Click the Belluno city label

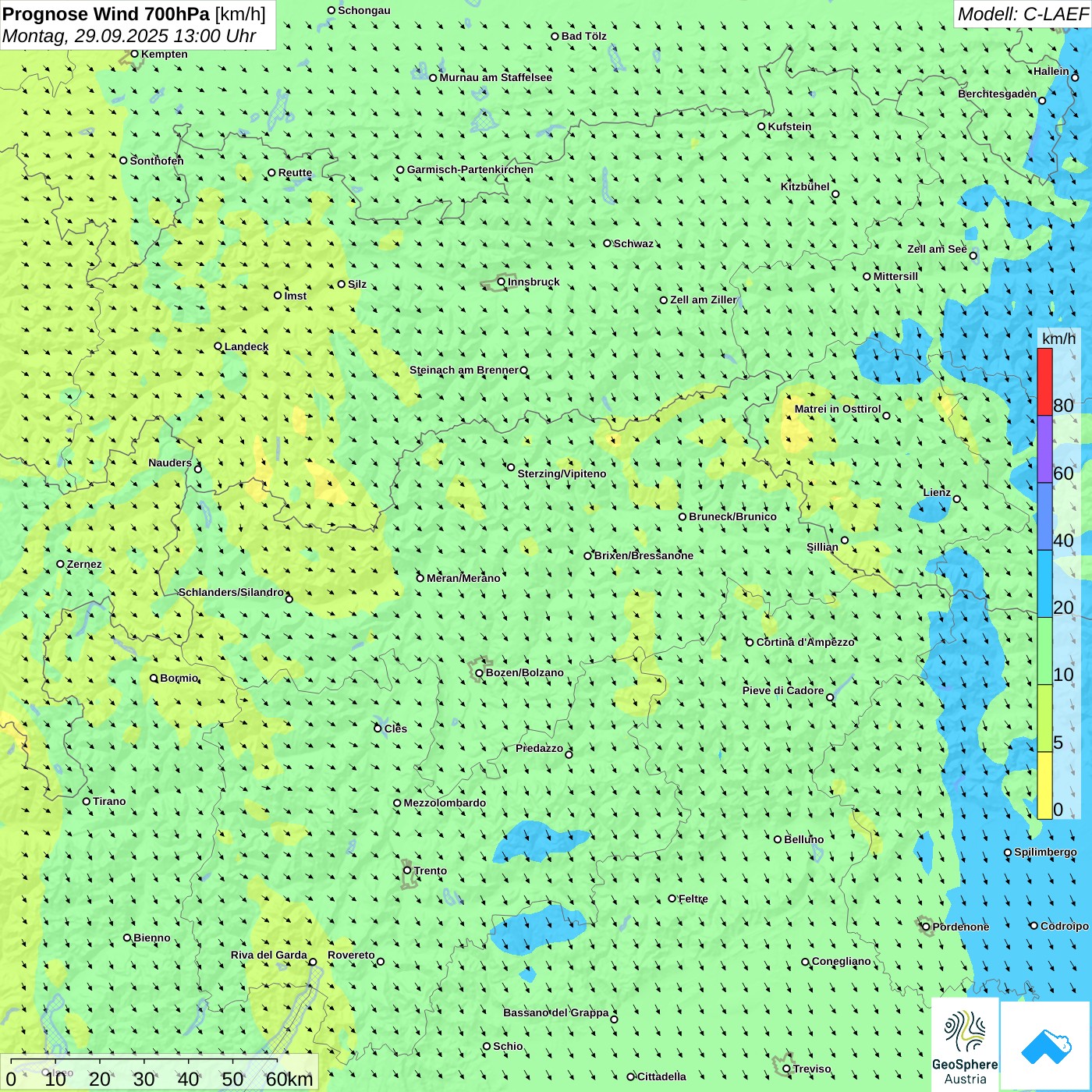803,839
